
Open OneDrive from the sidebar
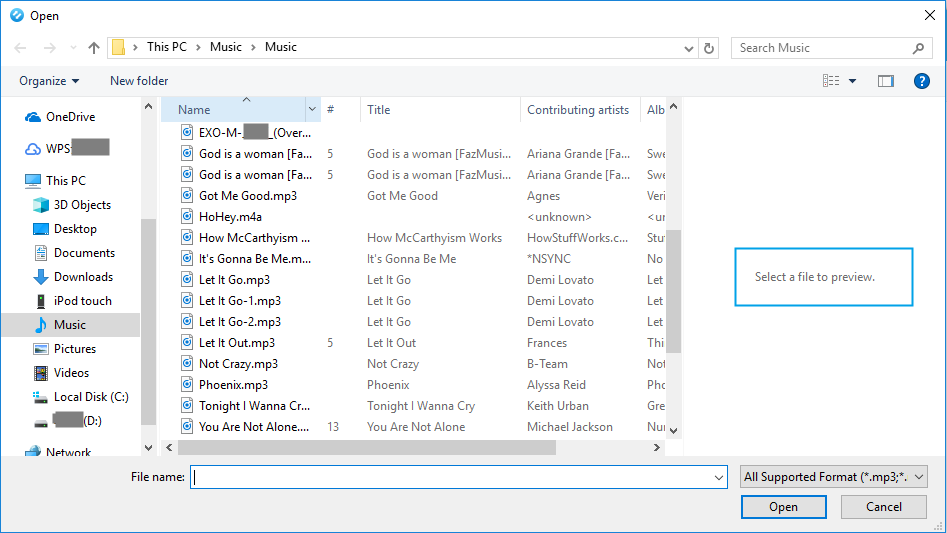[x=70, y=117]
